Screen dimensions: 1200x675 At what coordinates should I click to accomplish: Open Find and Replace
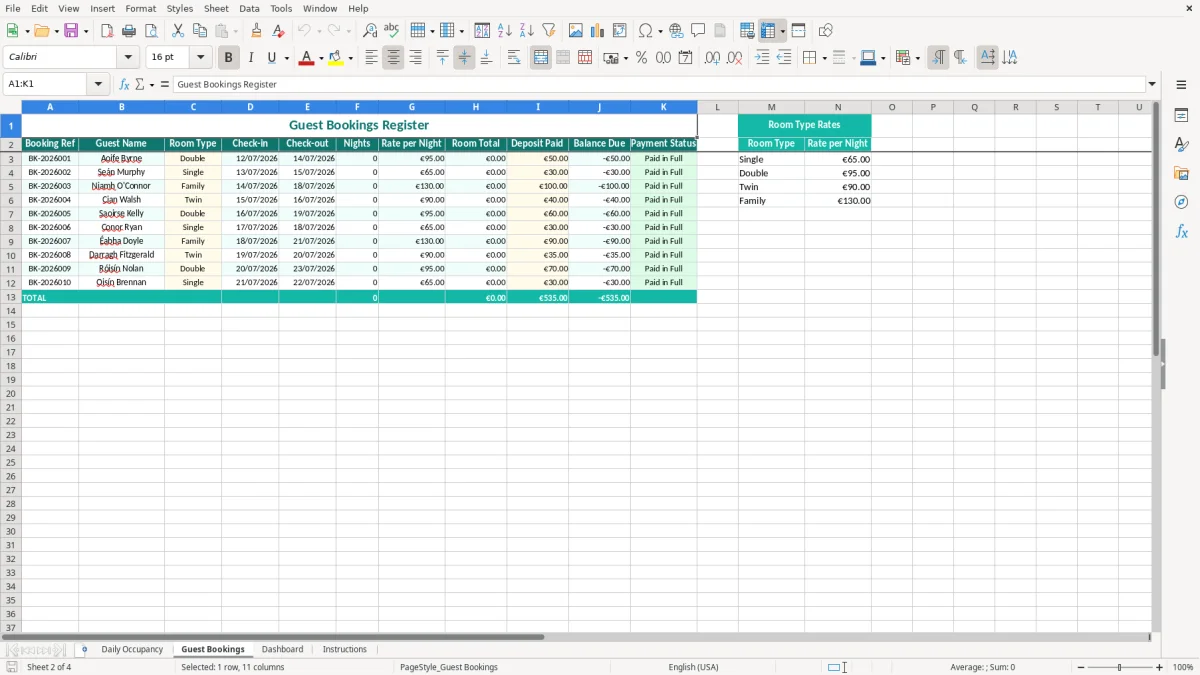(370, 31)
